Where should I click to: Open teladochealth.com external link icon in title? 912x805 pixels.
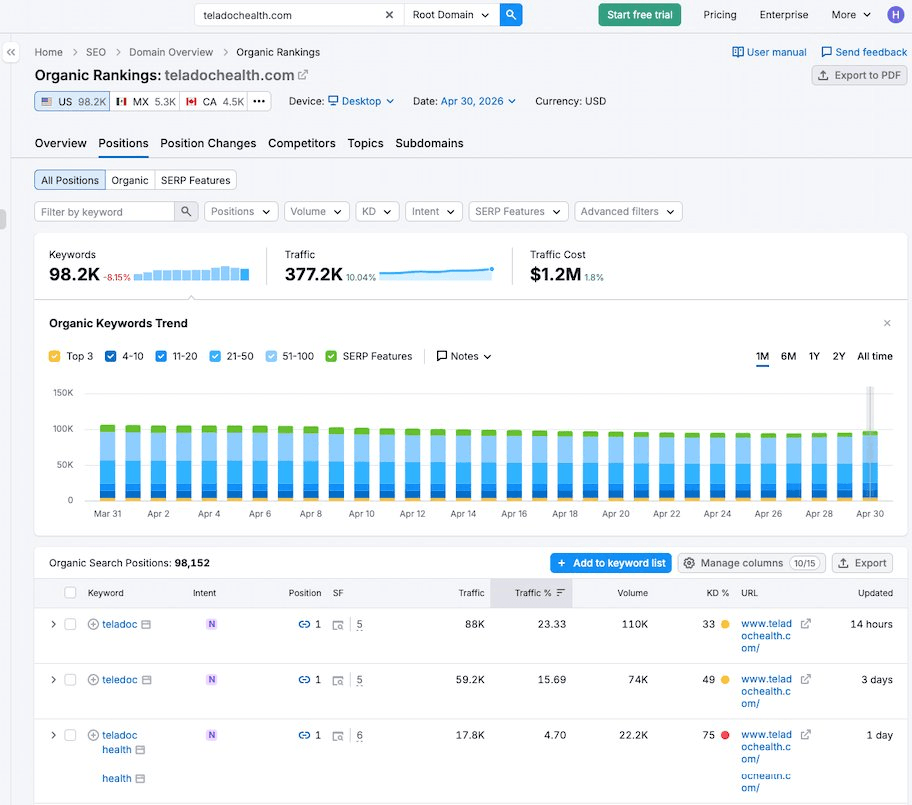tap(303, 74)
